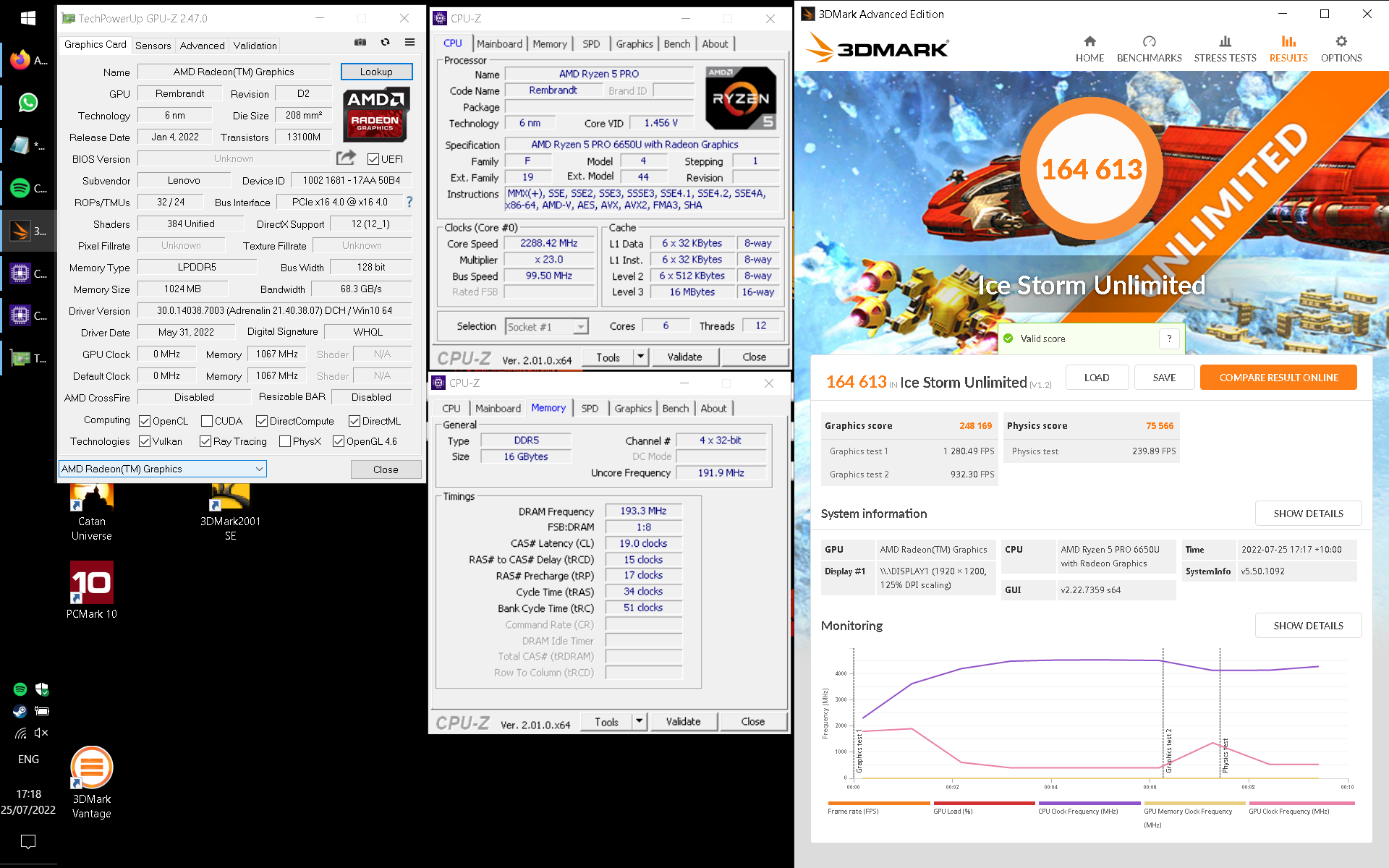1389x868 pixels.
Task: Open the Windows Start menu
Action: 28,18
